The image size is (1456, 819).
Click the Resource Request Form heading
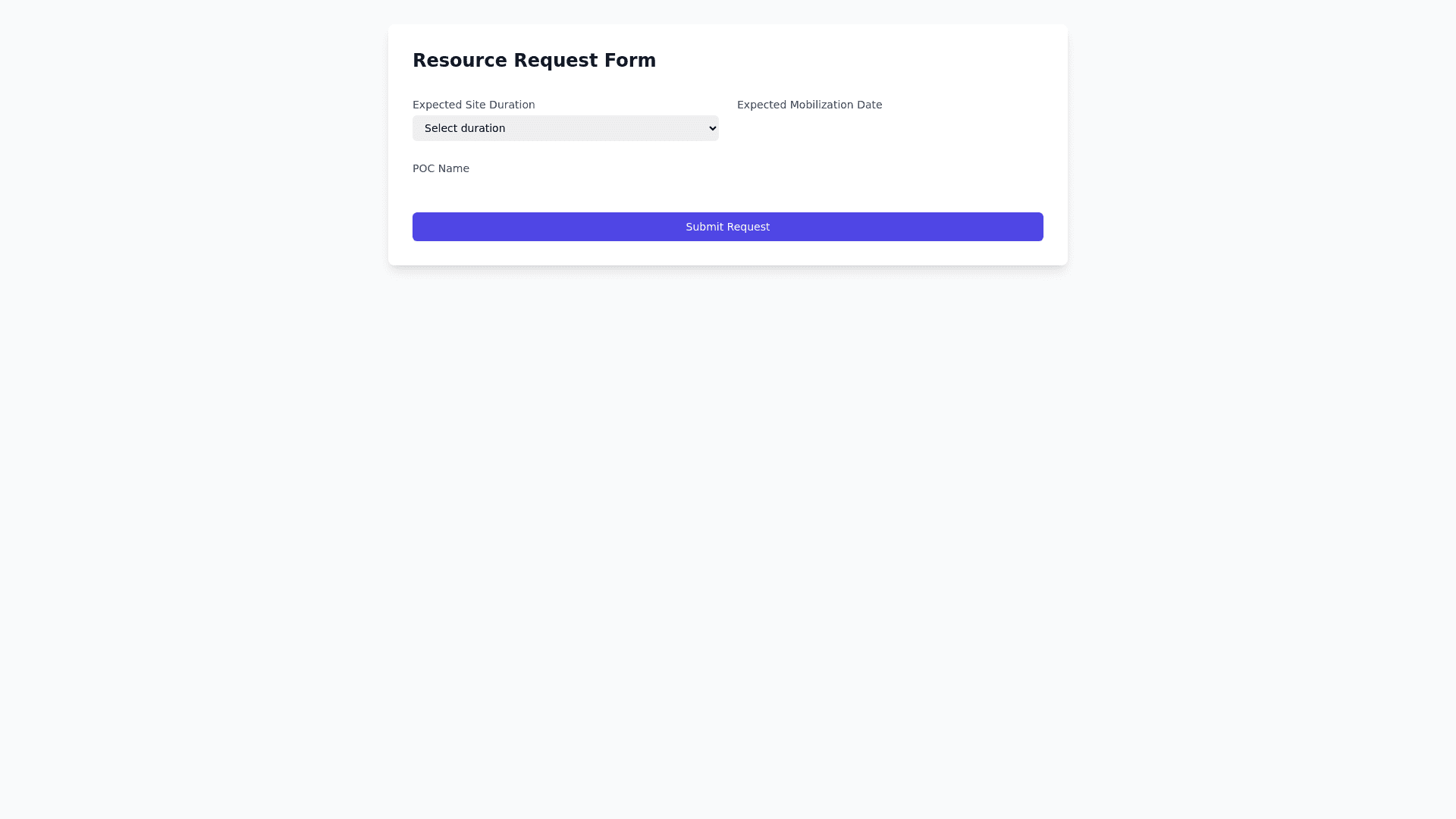pos(534,61)
